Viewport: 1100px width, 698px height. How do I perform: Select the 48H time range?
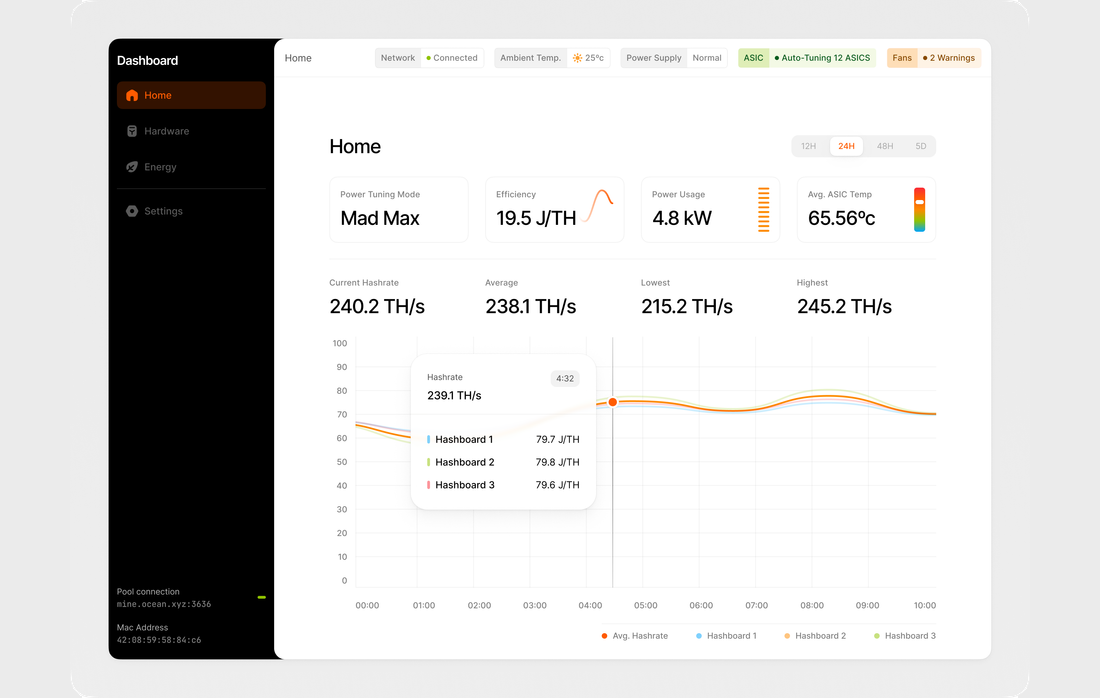tap(884, 146)
